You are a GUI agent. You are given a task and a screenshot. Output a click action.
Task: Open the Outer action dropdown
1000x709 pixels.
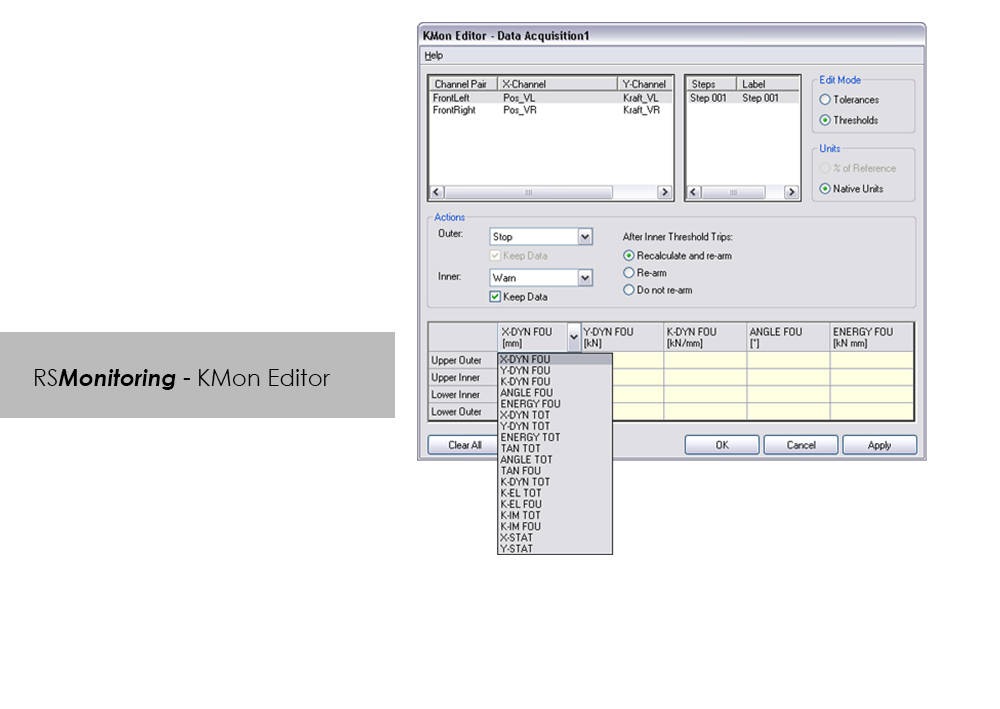pos(585,237)
